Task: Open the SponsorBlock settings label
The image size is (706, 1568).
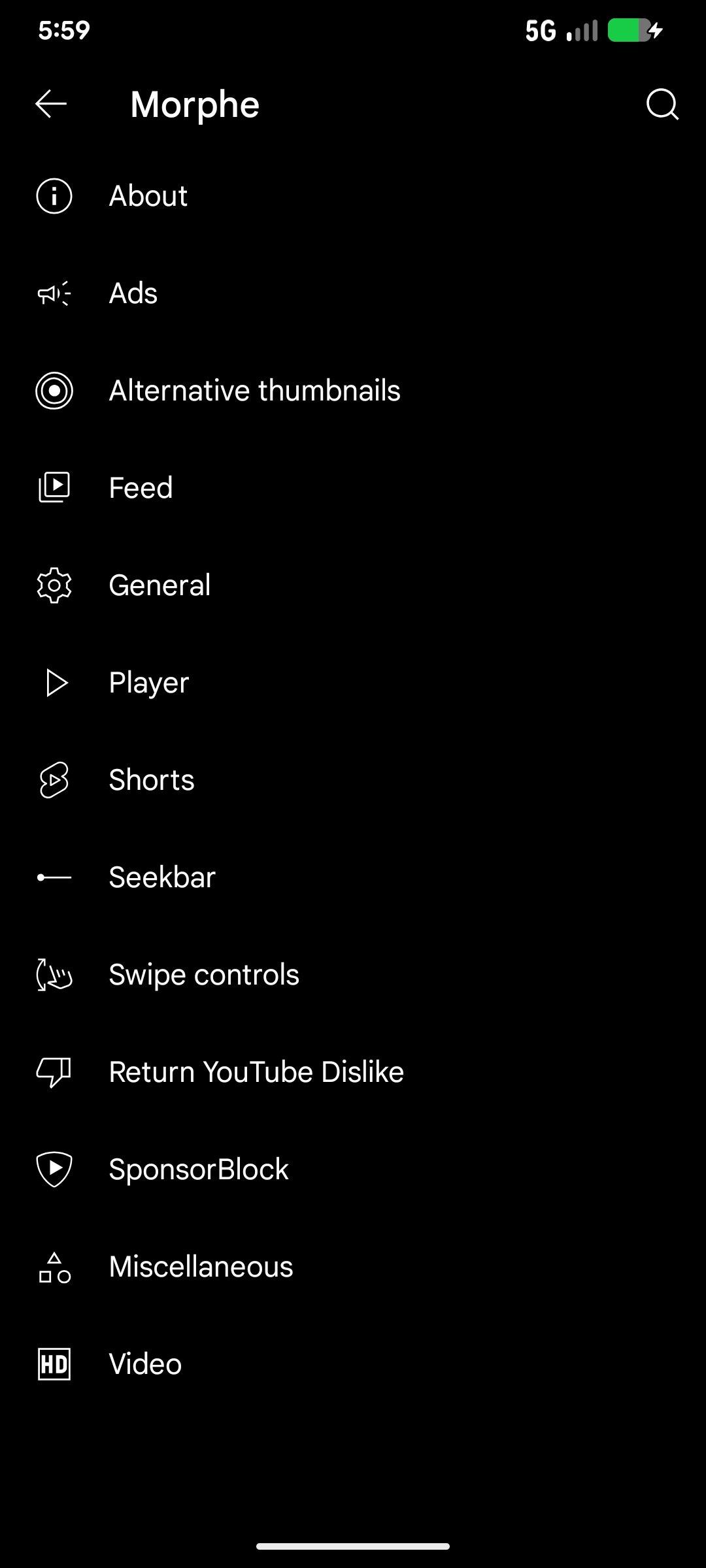Action: click(199, 1169)
